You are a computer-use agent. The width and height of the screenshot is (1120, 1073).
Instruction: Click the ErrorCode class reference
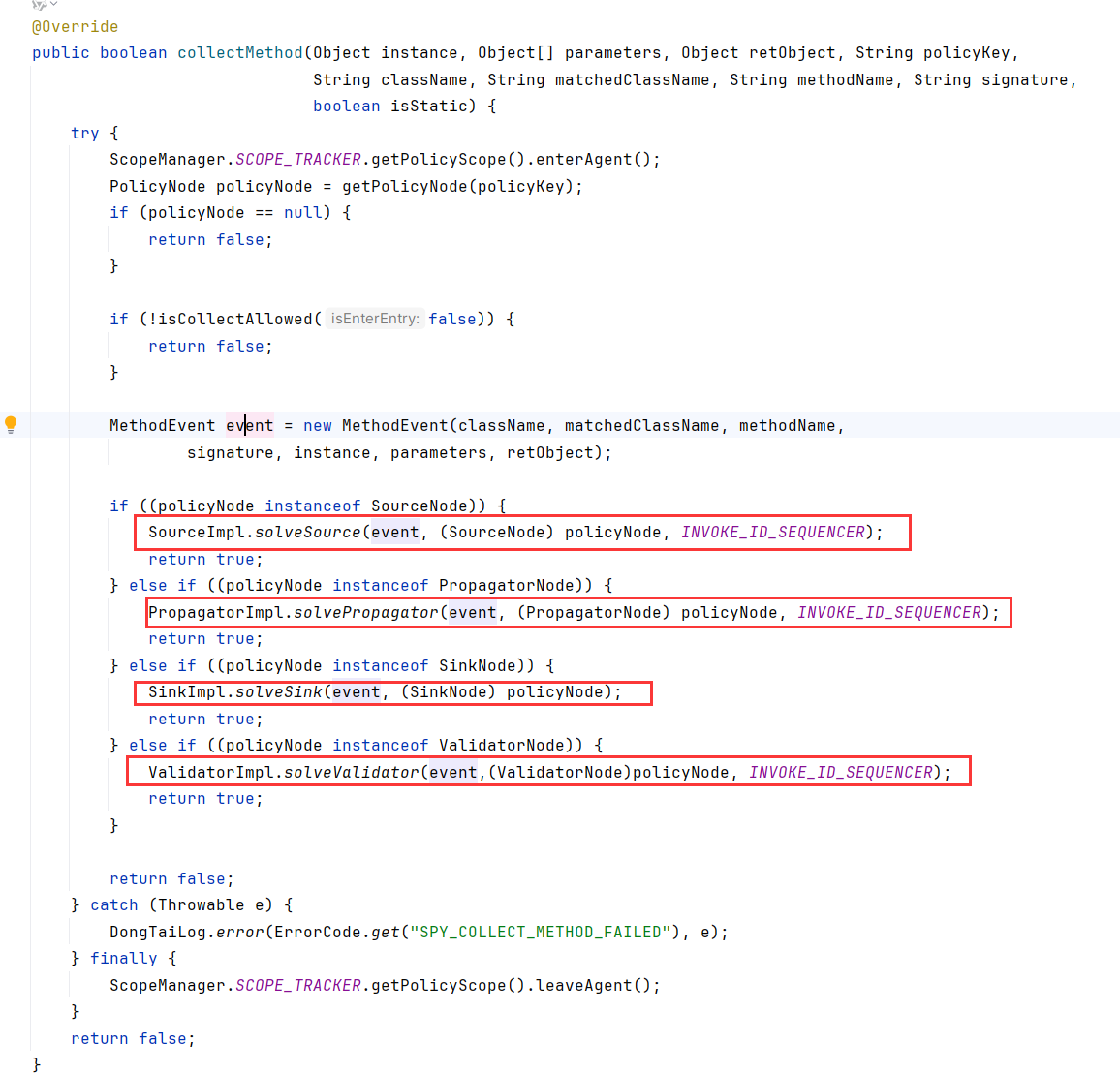tap(317, 933)
